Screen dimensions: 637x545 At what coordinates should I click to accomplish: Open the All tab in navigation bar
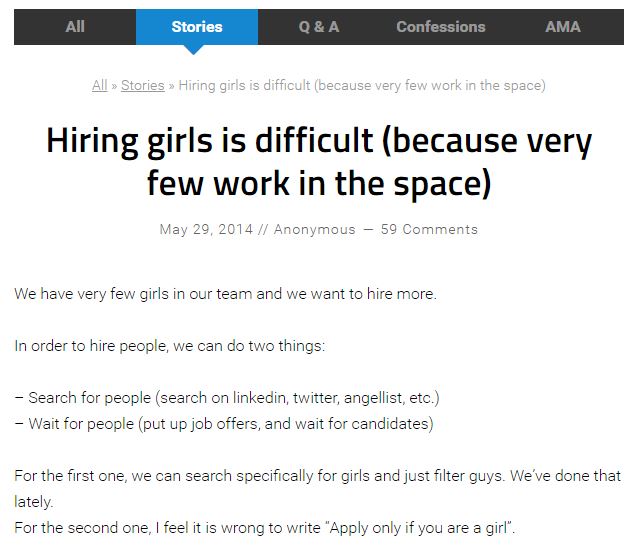75,27
